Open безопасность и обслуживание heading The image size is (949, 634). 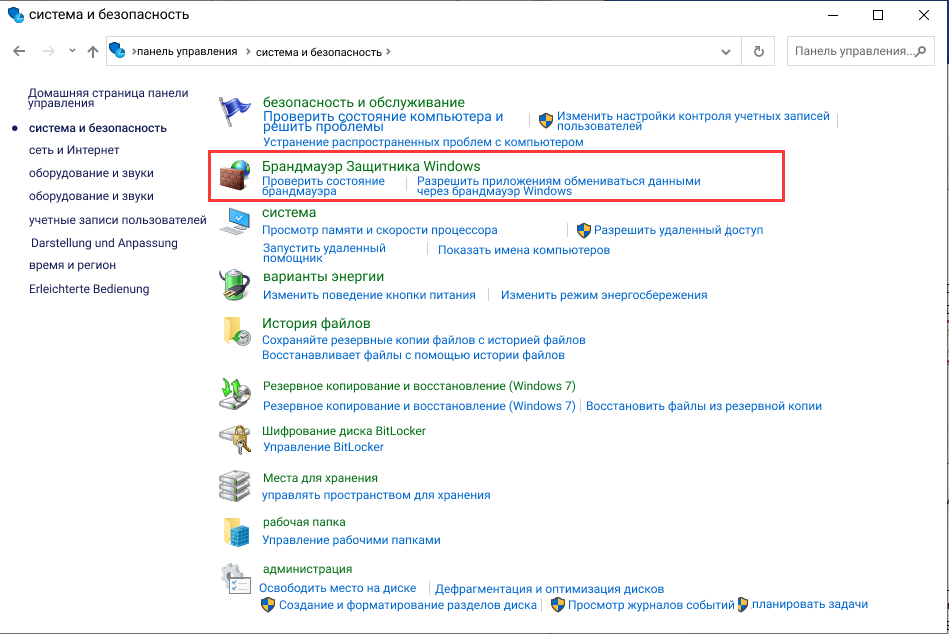click(x=364, y=102)
